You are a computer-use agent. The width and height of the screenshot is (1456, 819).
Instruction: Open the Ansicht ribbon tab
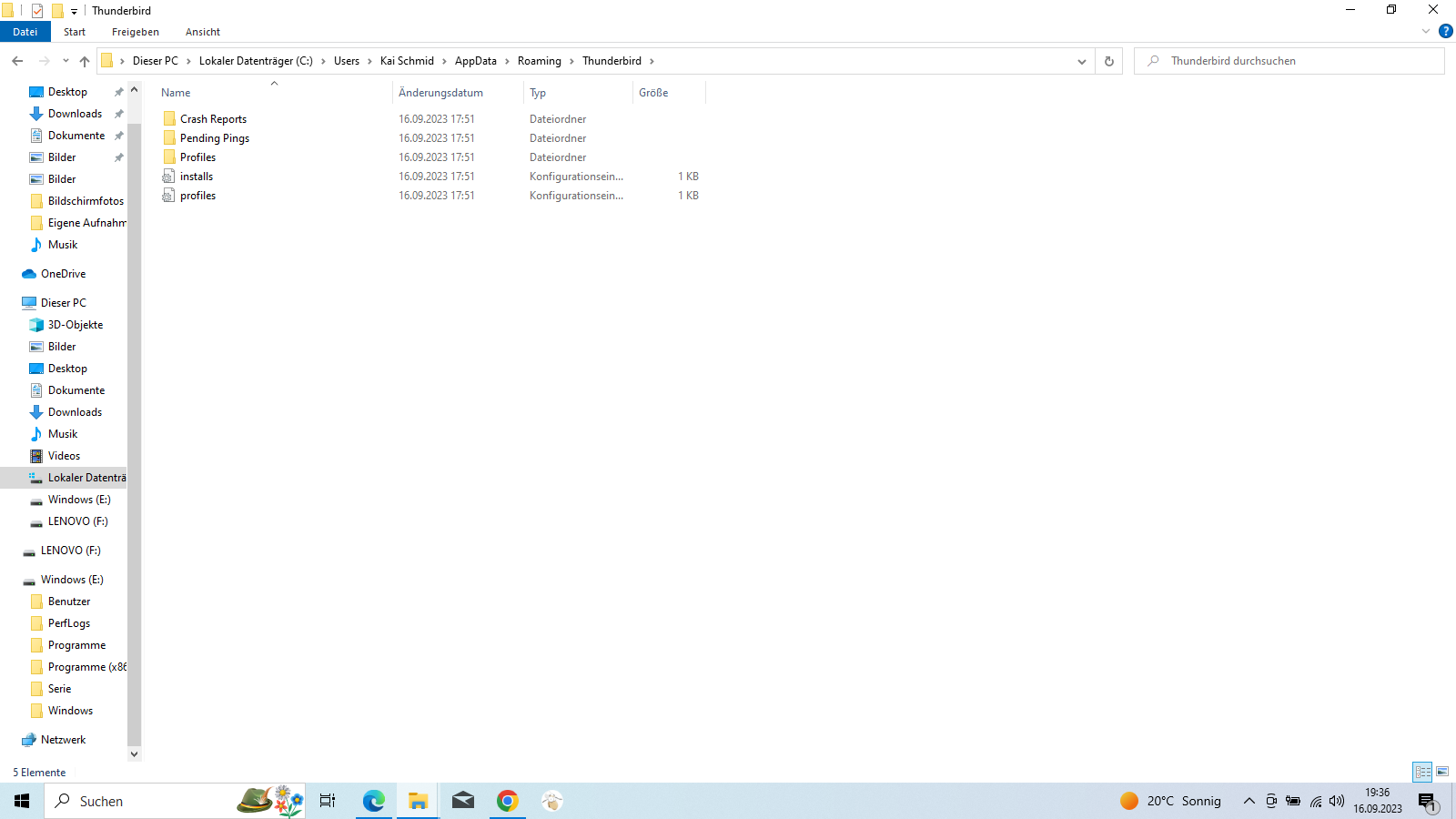coord(203,32)
